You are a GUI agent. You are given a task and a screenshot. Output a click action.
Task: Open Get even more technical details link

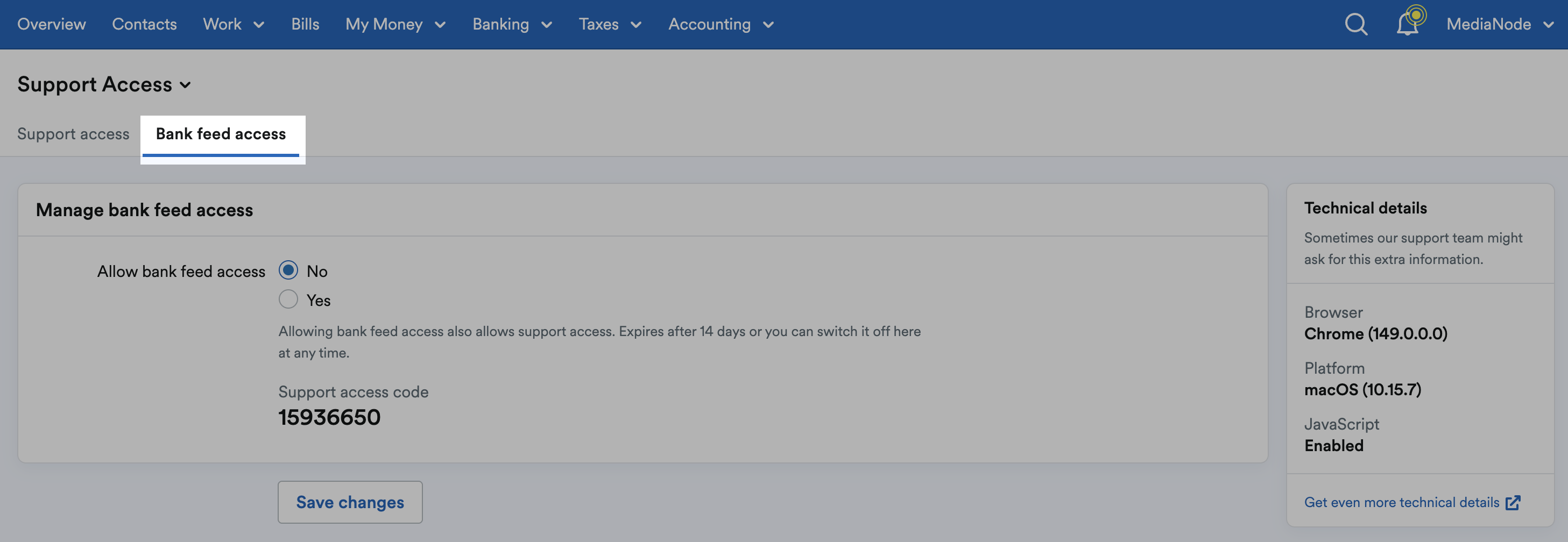(1401, 502)
